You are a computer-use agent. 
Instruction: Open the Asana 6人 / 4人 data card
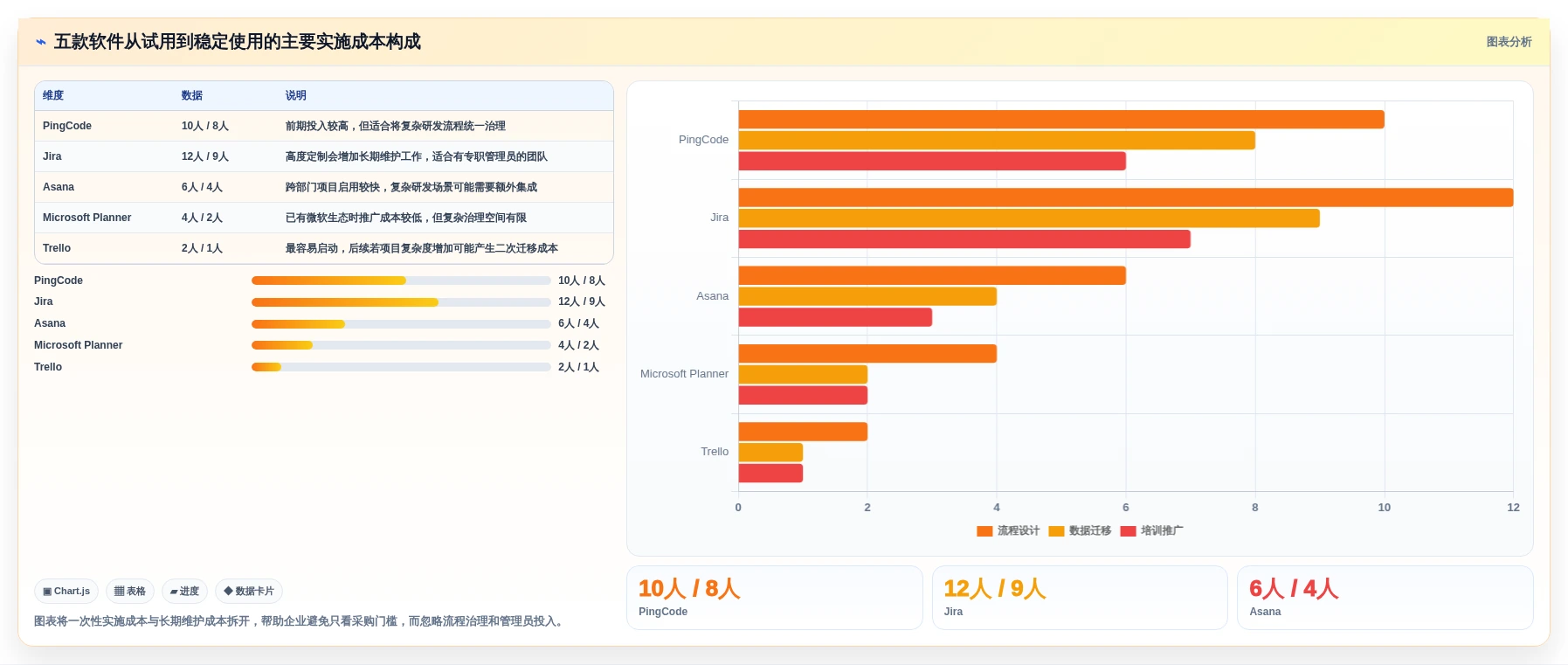click(x=1385, y=598)
